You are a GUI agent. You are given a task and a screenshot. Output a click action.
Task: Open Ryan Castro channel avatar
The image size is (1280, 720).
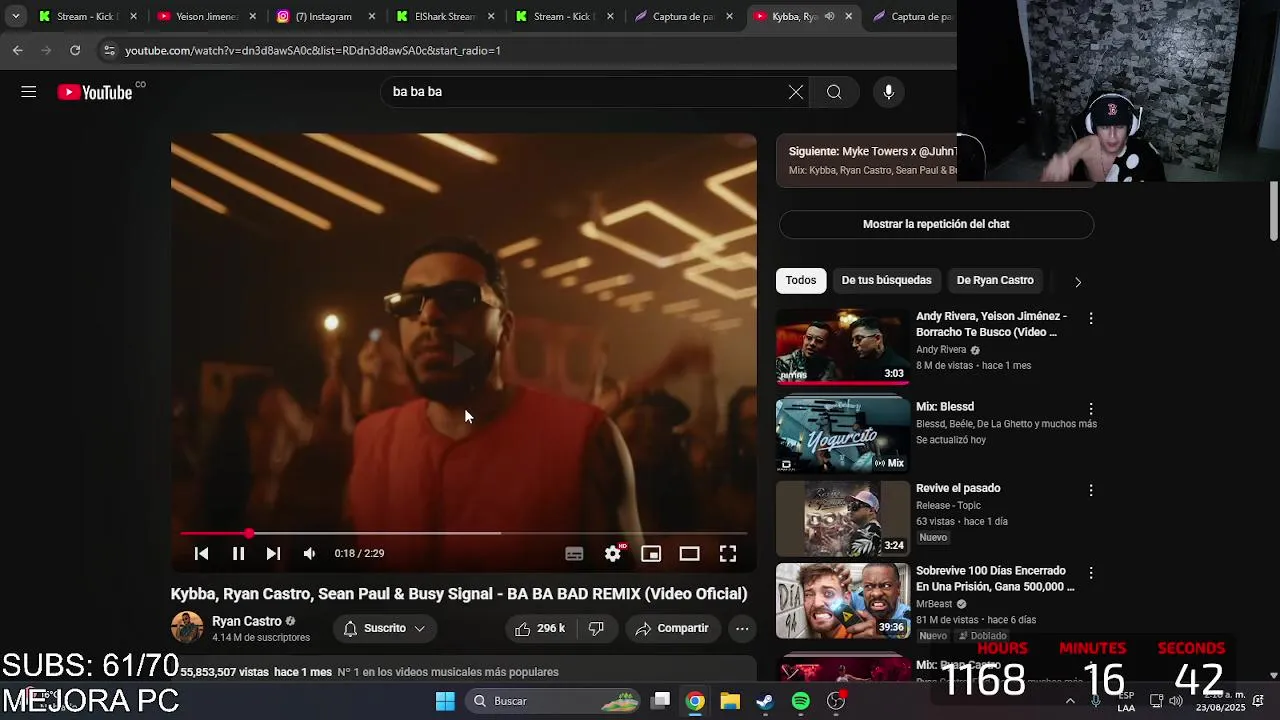coord(187,628)
